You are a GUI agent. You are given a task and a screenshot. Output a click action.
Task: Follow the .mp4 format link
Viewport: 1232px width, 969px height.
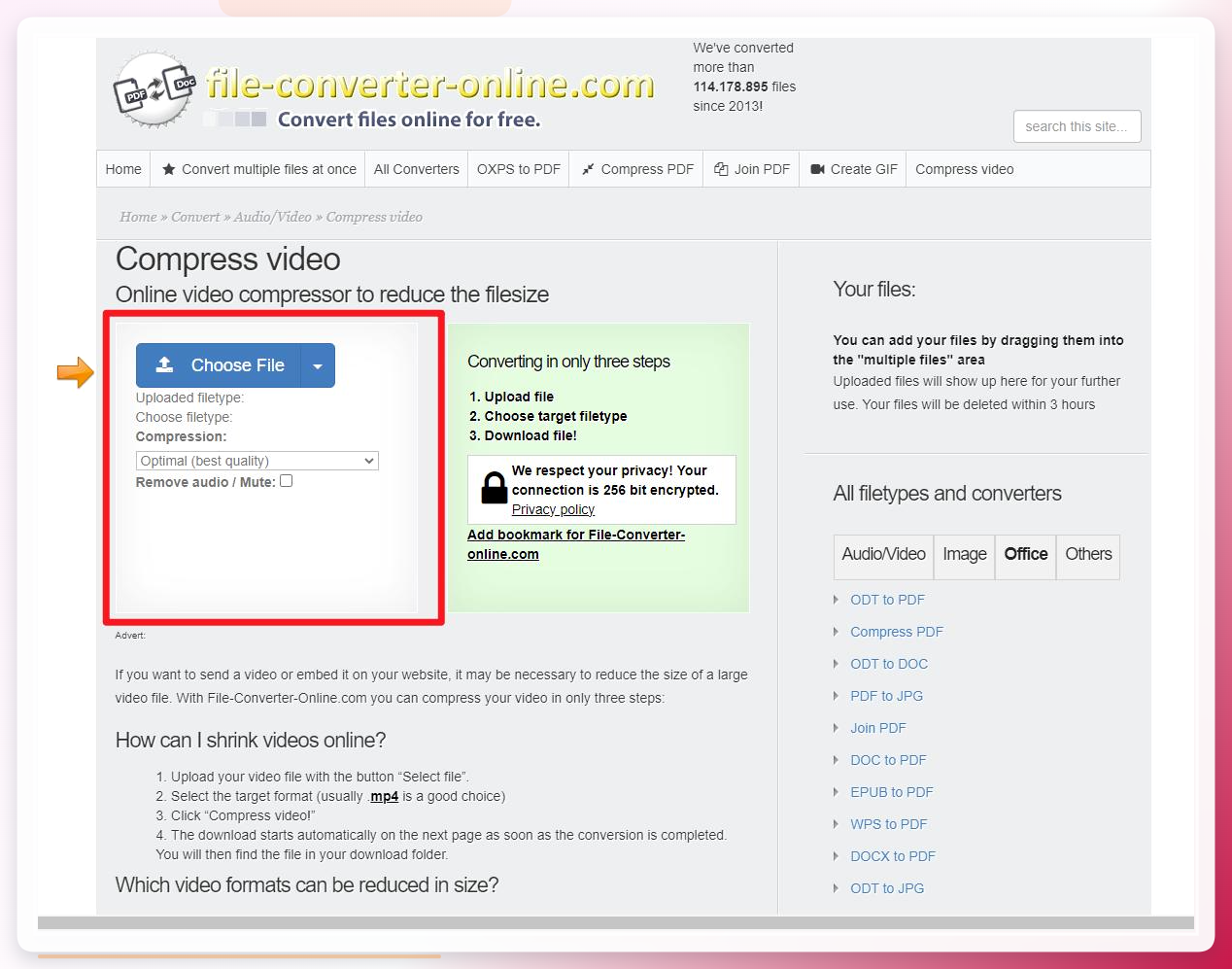(385, 796)
